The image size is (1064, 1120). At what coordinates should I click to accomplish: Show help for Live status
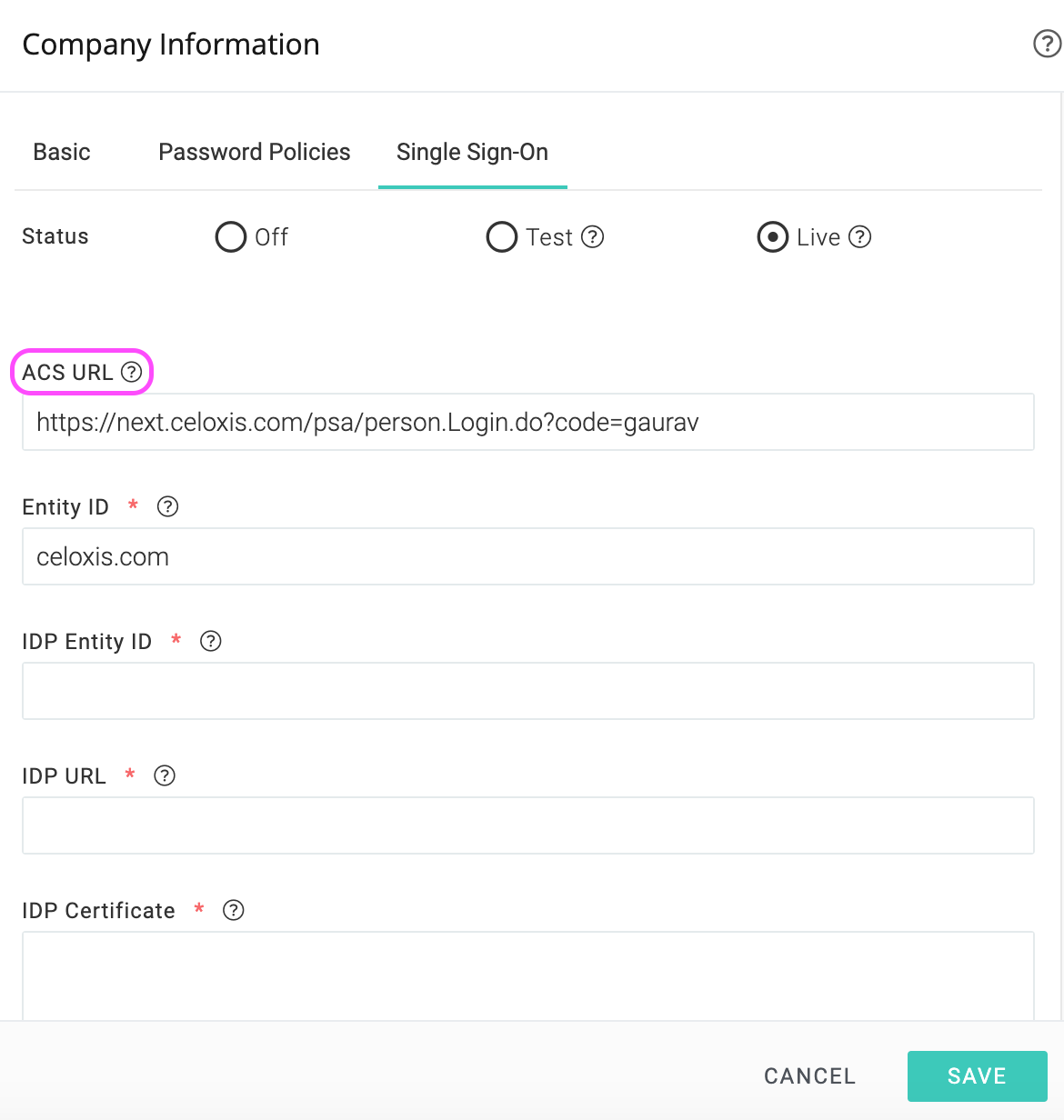[x=860, y=237]
